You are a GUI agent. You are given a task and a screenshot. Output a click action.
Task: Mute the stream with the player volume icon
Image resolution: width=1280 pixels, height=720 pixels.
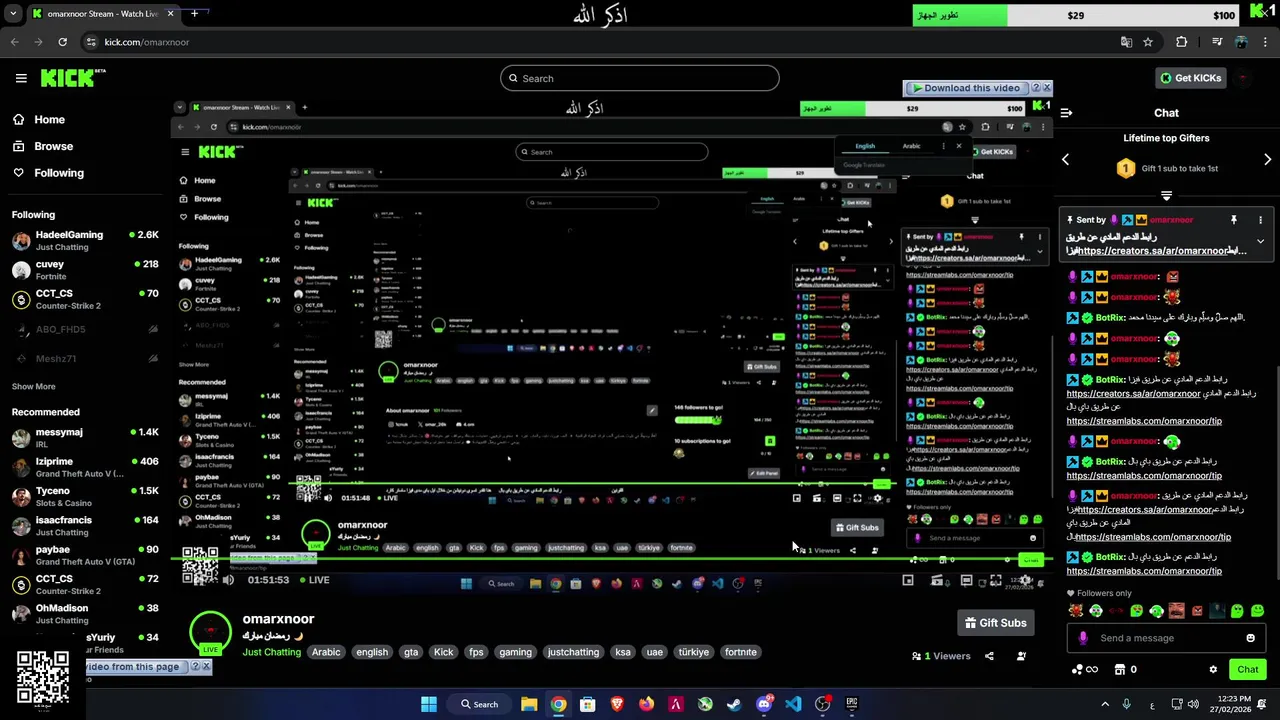click(228, 580)
